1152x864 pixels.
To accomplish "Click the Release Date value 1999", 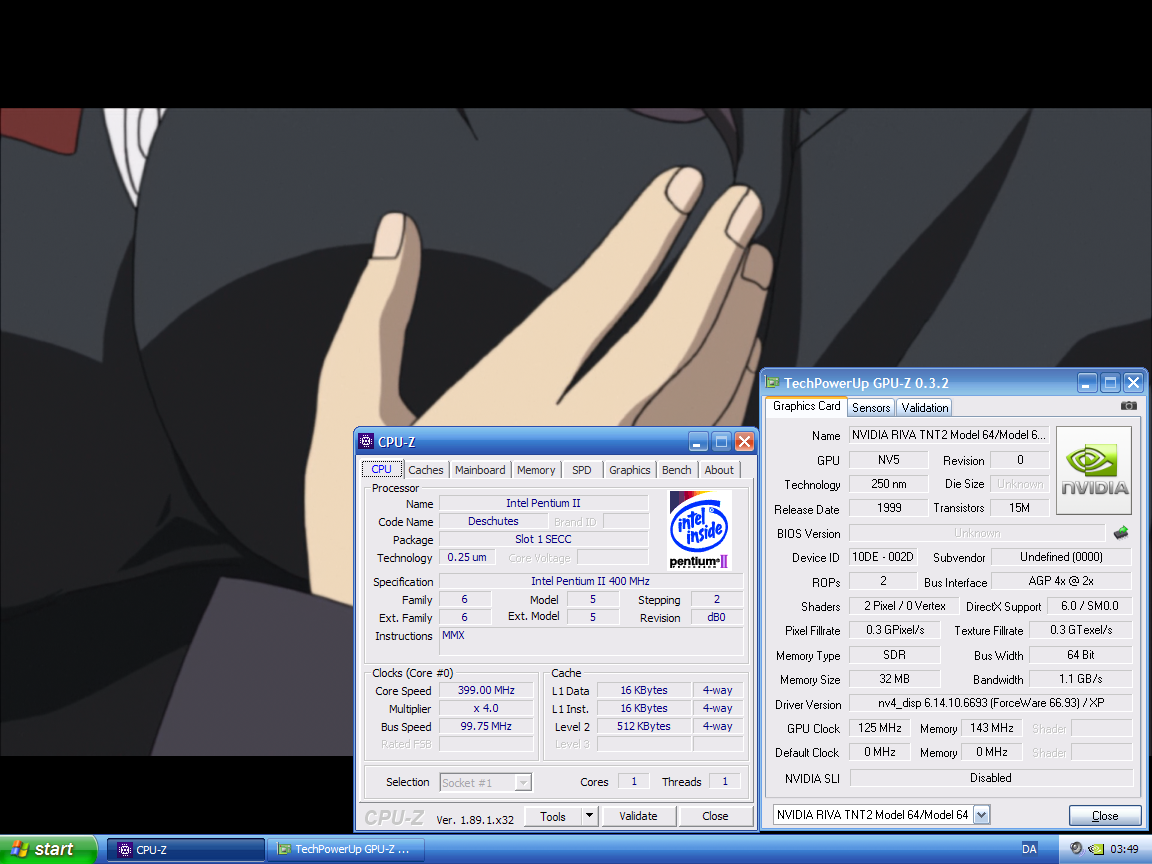I will (888, 508).
